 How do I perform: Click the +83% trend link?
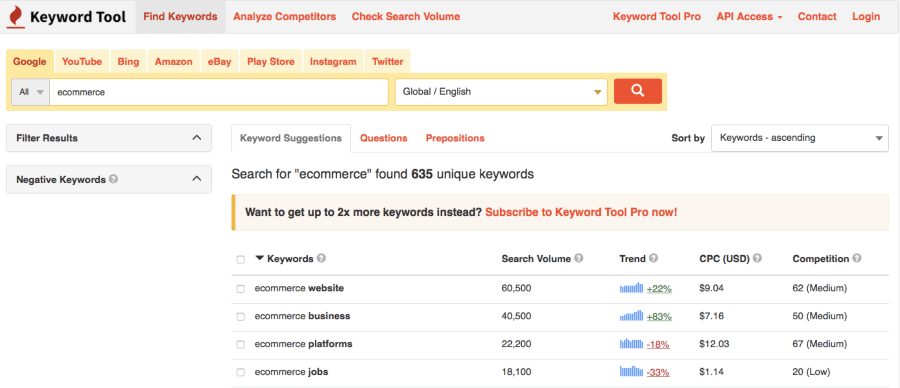(659, 316)
